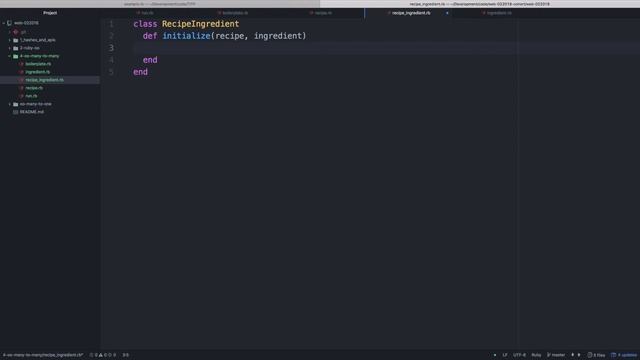Open run.rb in the tree

(31, 96)
